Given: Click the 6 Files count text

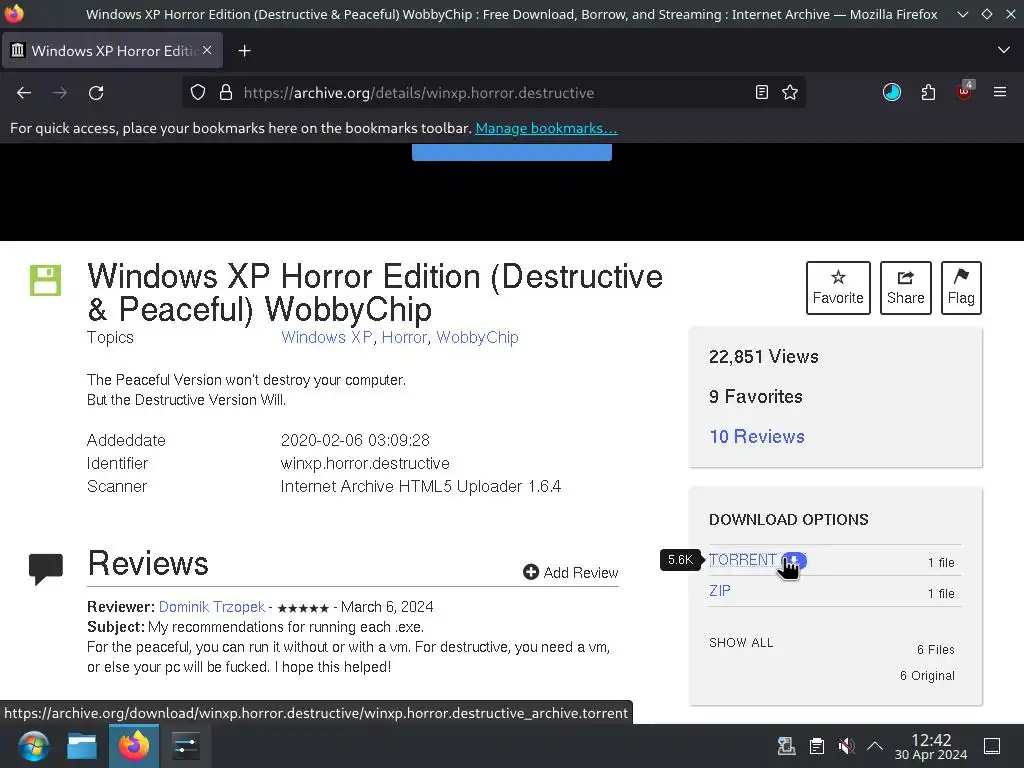Looking at the screenshot, I should [x=936, y=650].
